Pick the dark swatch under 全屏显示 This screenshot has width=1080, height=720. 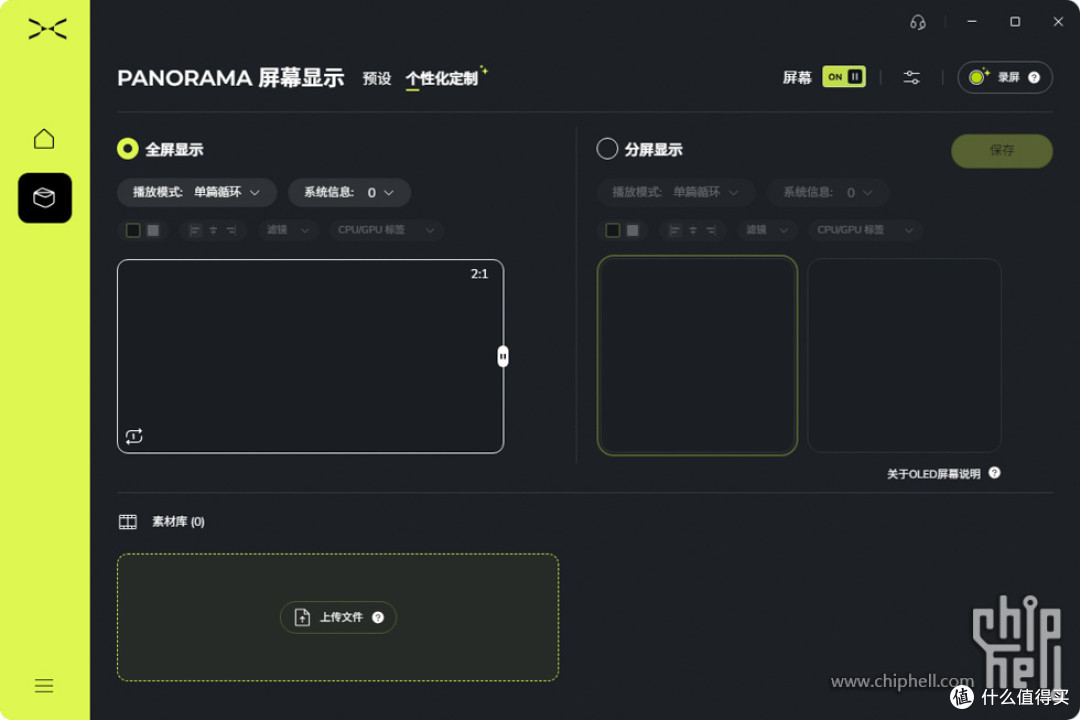tap(133, 230)
